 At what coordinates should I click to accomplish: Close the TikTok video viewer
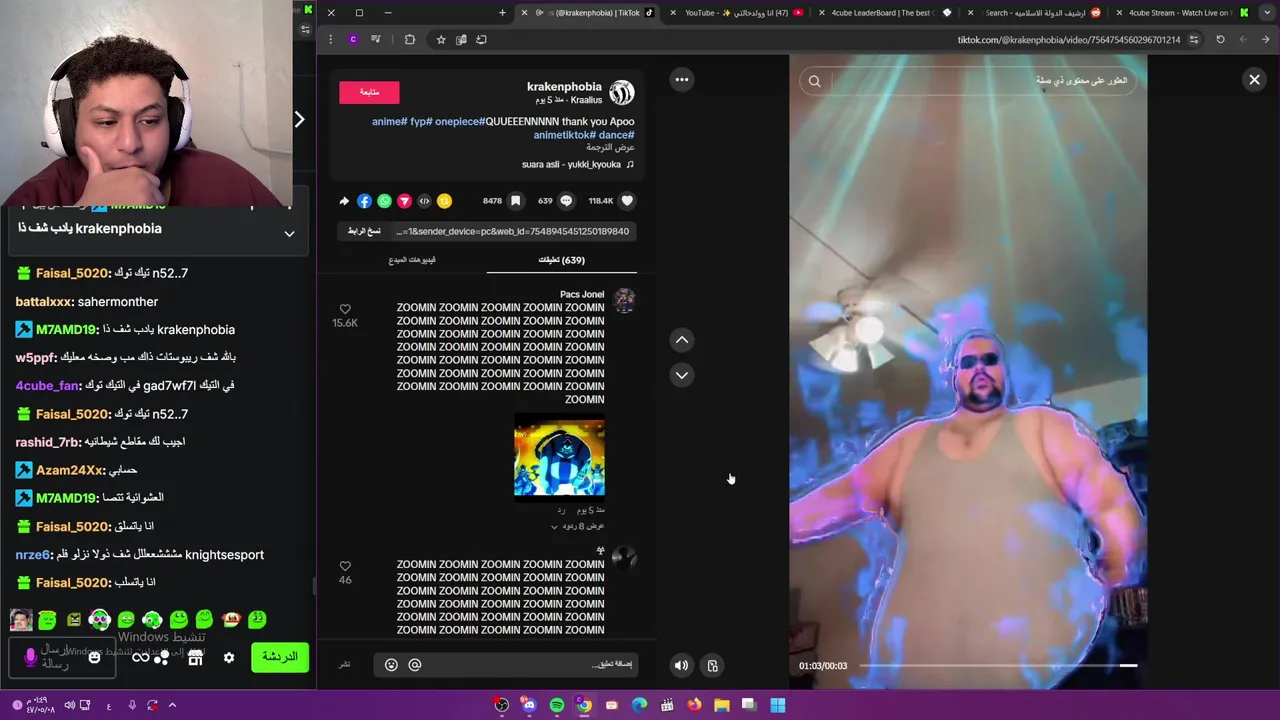tap(1254, 80)
